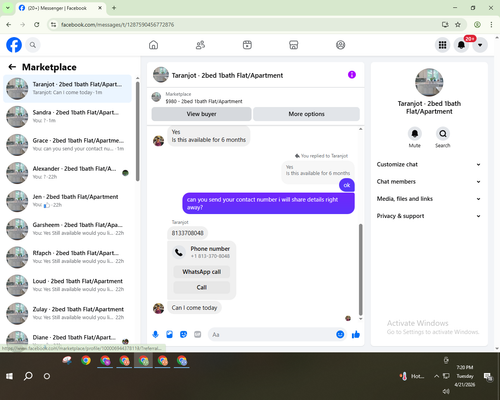Open notifications bell with 20+ badge
Screen dimensions: 500x400
coord(461,45)
